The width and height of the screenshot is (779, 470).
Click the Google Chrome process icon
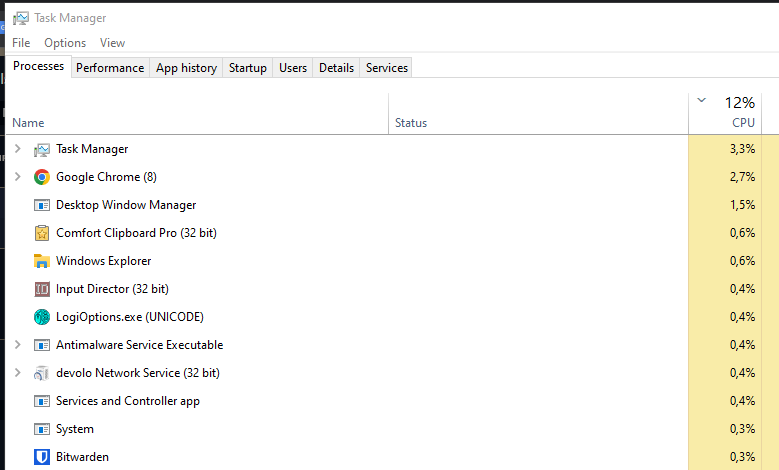click(42, 177)
